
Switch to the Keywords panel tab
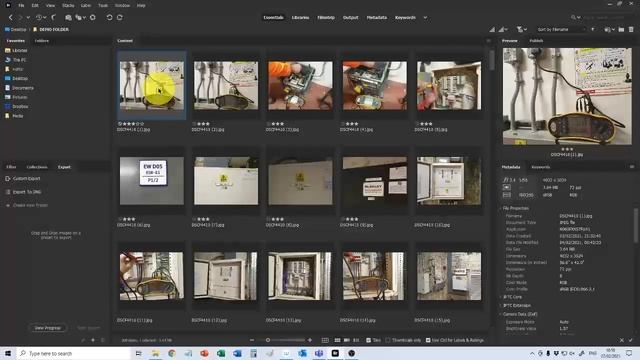click(541, 167)
